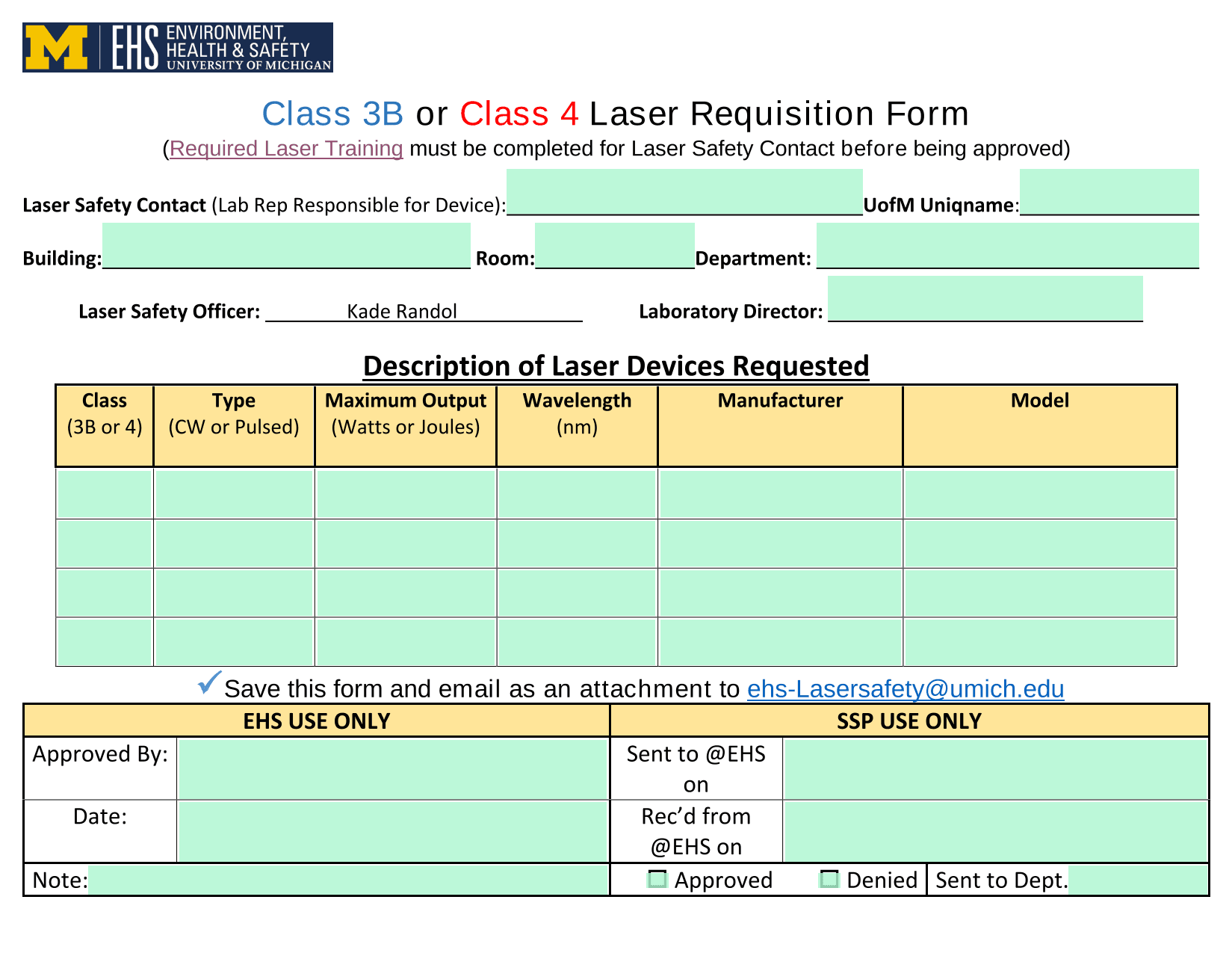The width and height of the screenshot is (1232, 953).
Task: Click the third row Manufacturer cell
Action: click(781, 593)
